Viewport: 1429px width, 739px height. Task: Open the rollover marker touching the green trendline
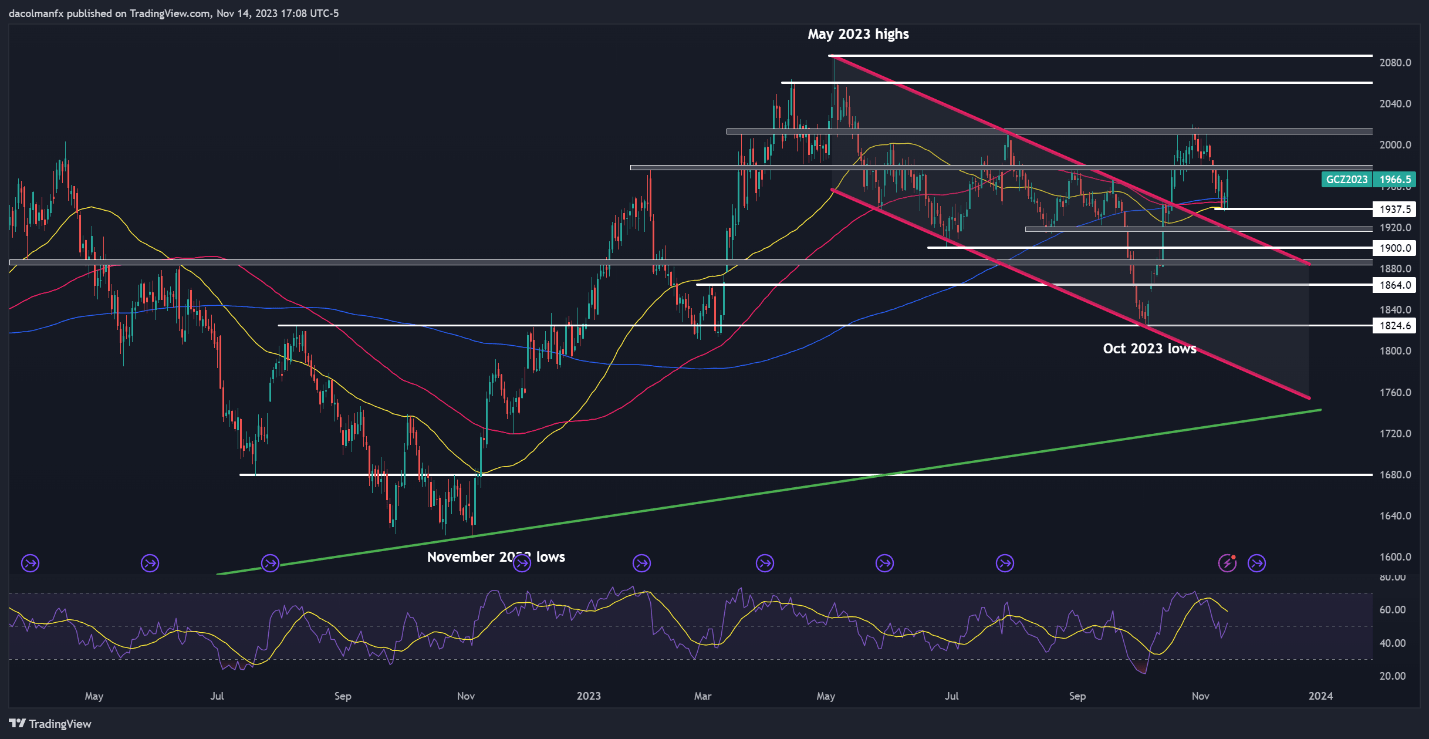coord(270,563)
